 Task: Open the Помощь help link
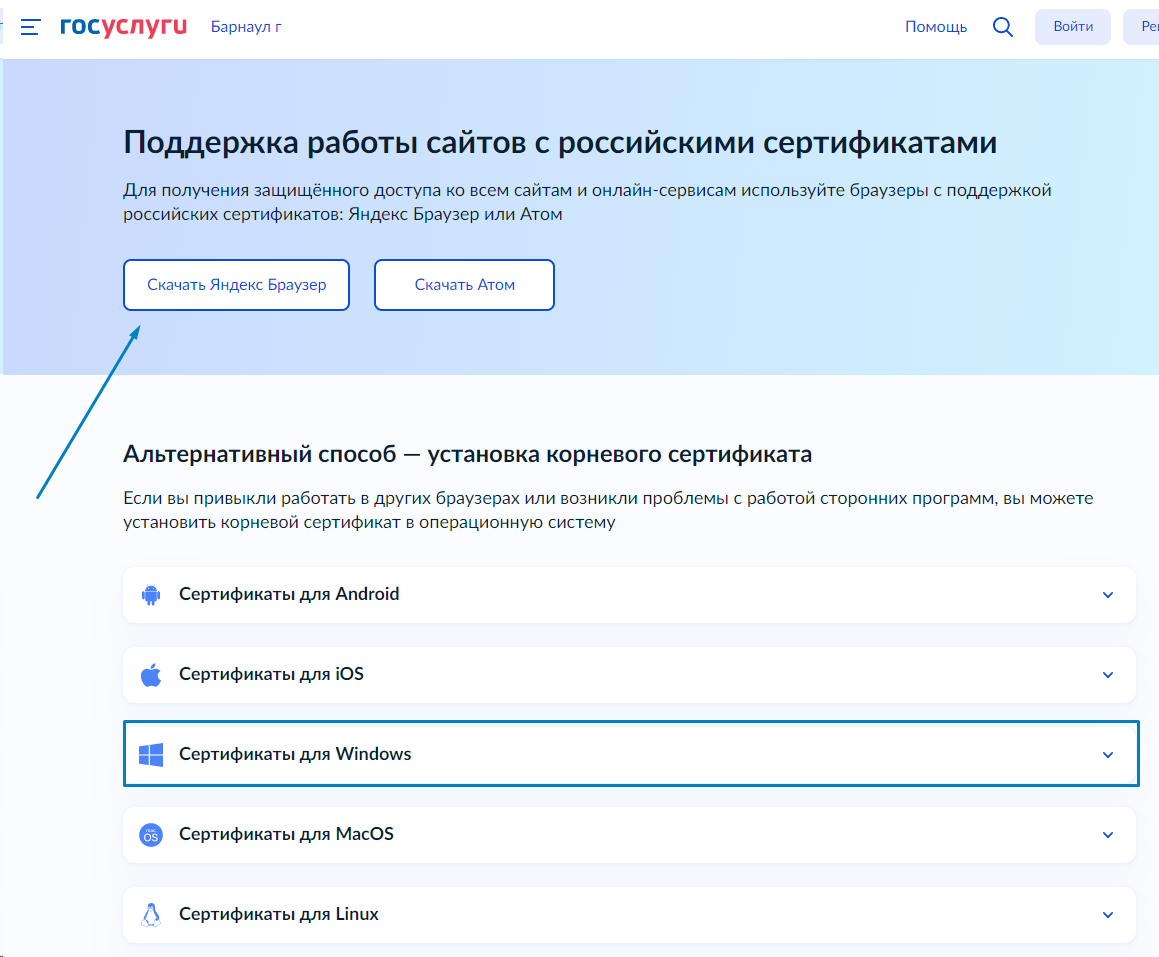[x=935, y=27]
